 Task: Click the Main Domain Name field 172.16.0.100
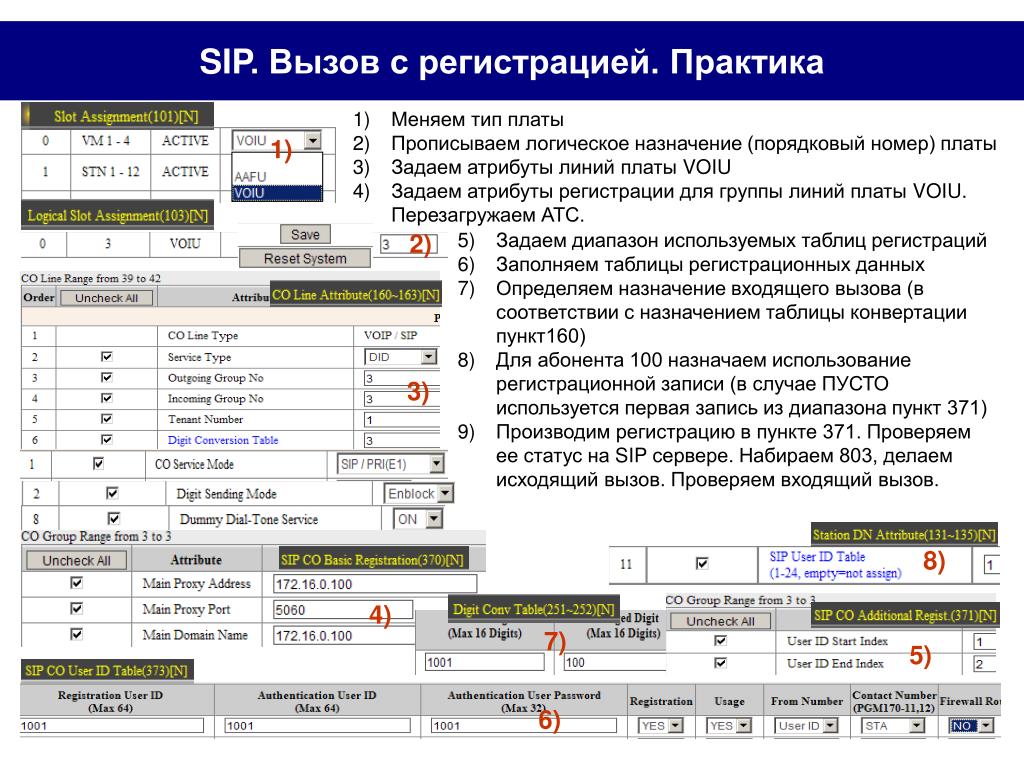click(x=344, y=635)
